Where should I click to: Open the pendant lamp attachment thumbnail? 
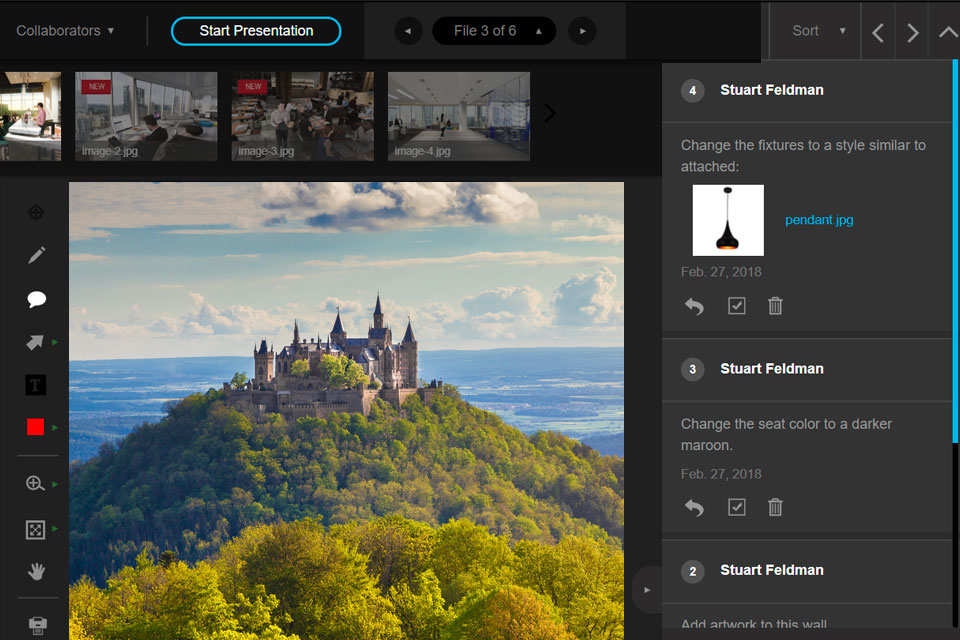(728, 220)
